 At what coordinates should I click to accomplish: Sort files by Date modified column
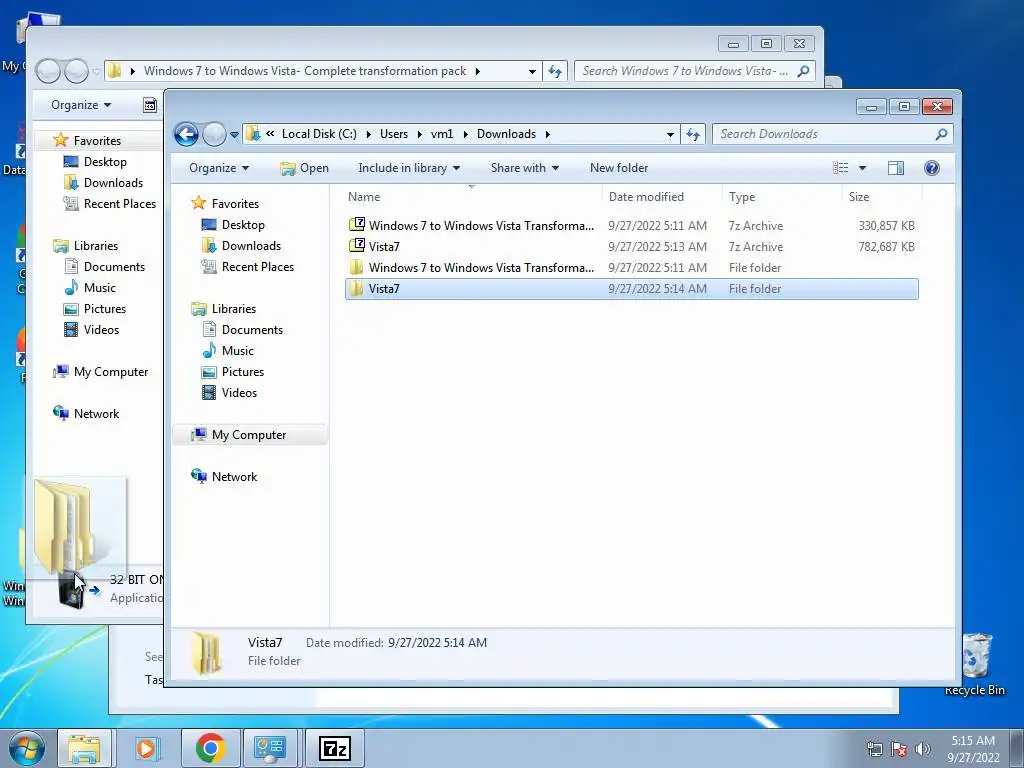click(x=662, y=197)
